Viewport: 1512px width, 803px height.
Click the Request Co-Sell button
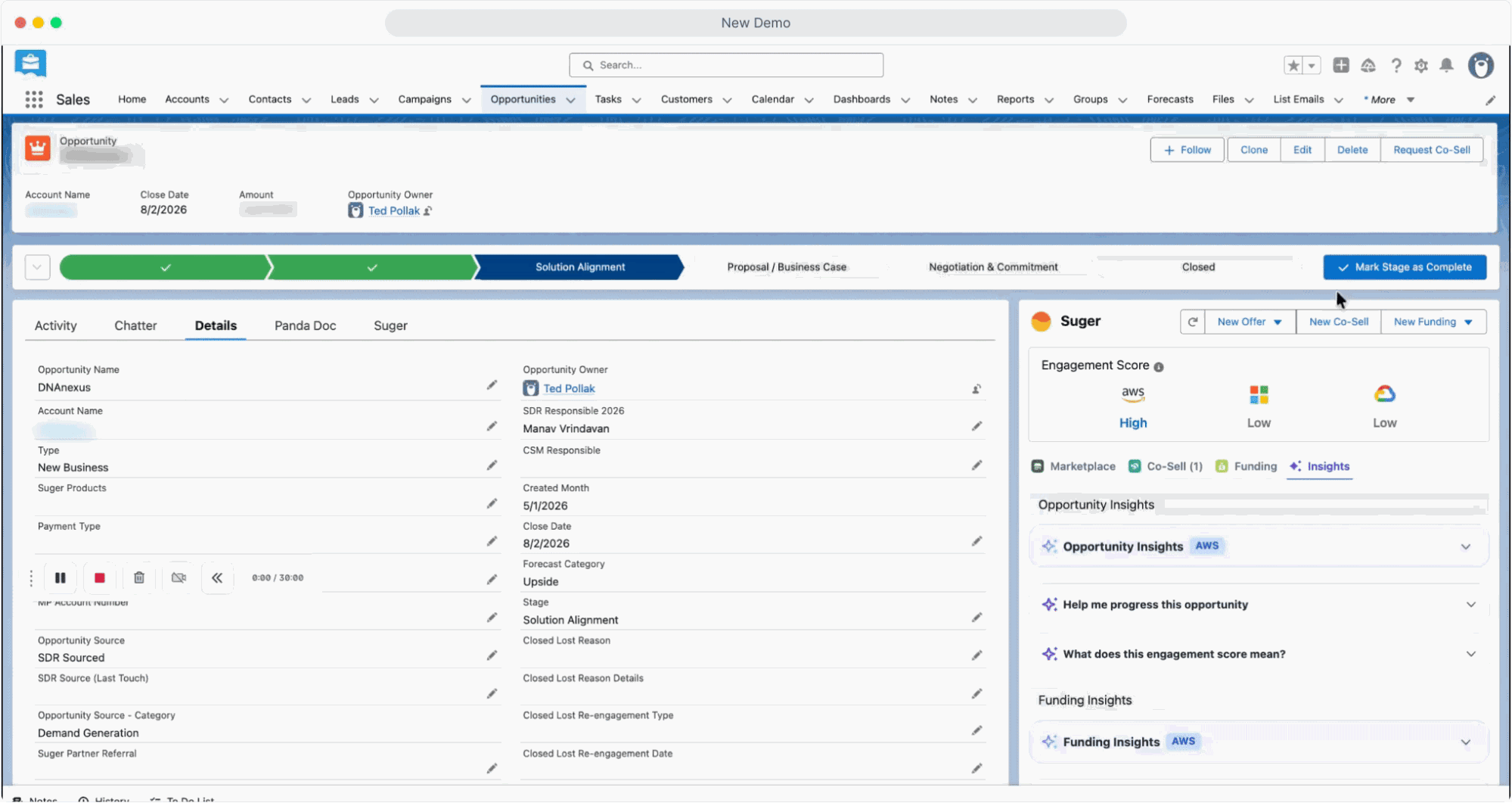(1431, 150)
